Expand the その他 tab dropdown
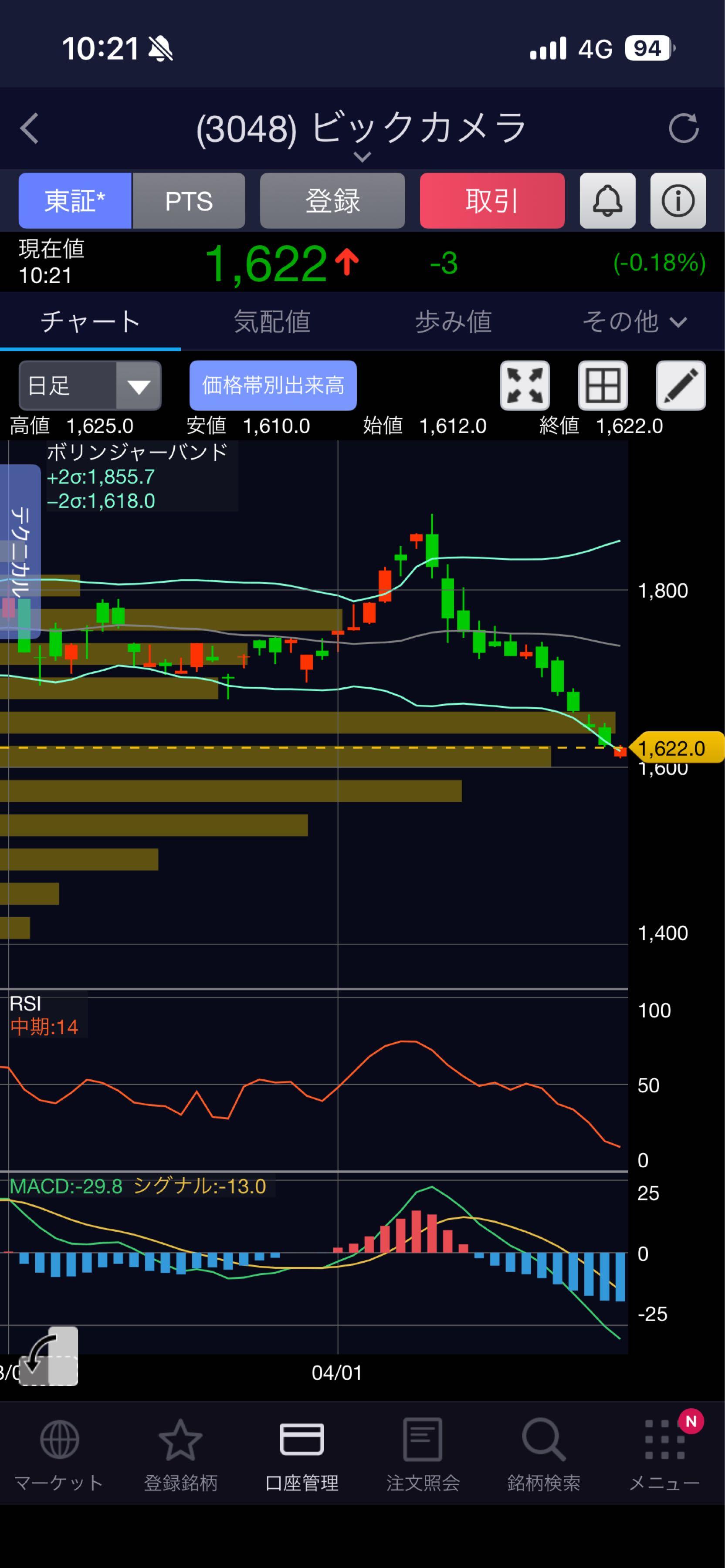This screenshot has height=1568, width=725. click(x=635, y=321)
